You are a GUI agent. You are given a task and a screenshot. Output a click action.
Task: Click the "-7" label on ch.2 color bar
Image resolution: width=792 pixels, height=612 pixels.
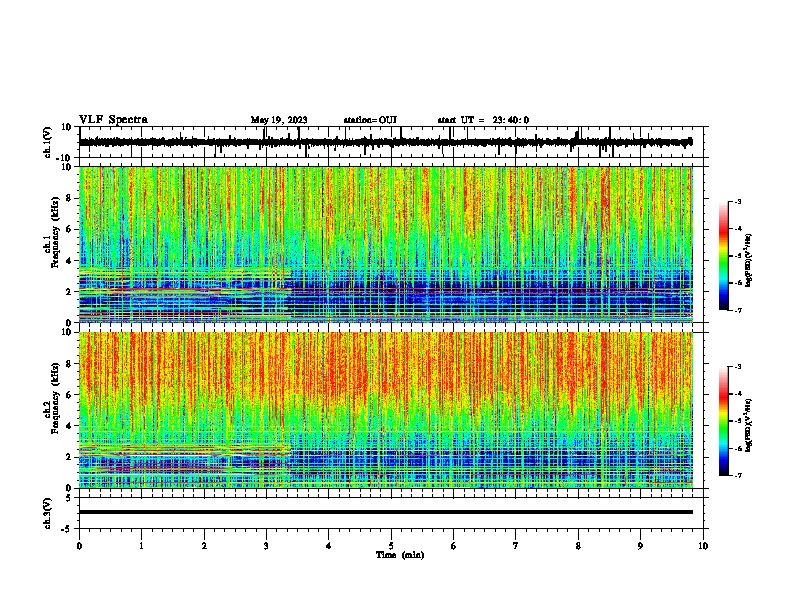tap(737, 475)
